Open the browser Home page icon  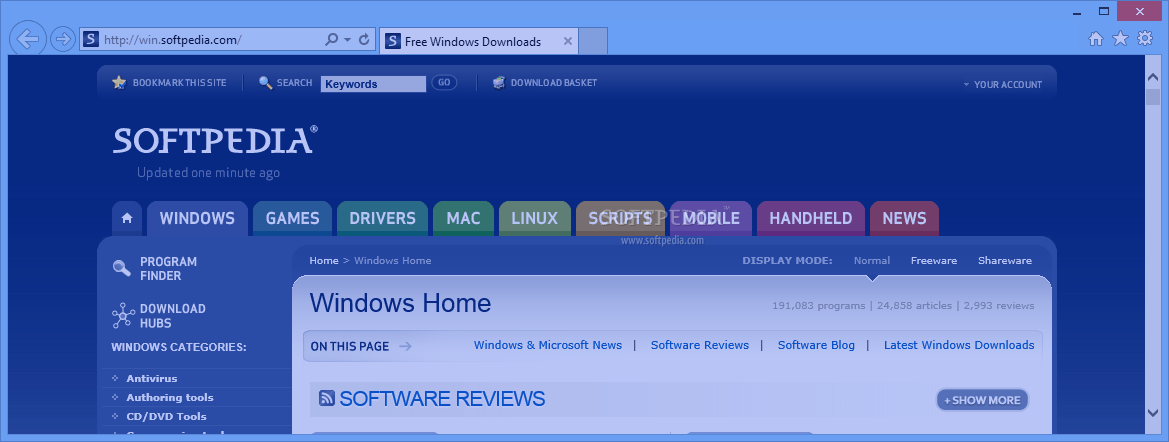pyautogui.click(x=1095, y=39)
